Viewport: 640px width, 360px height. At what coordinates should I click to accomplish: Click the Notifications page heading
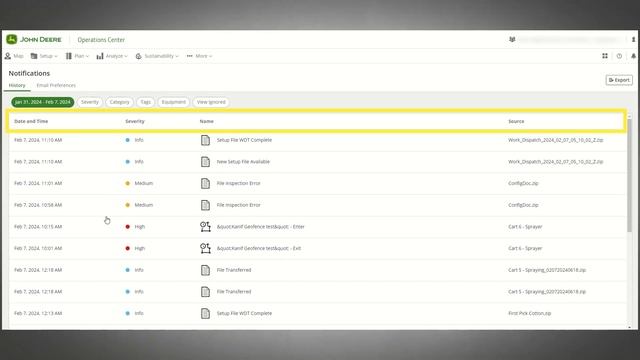point(29,73)
